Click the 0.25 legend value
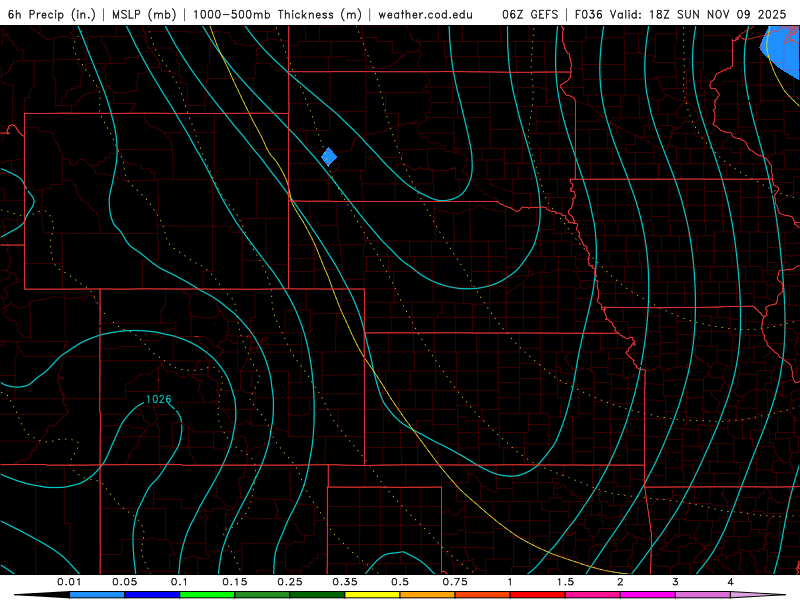800x600 pixels. point(290,582)
